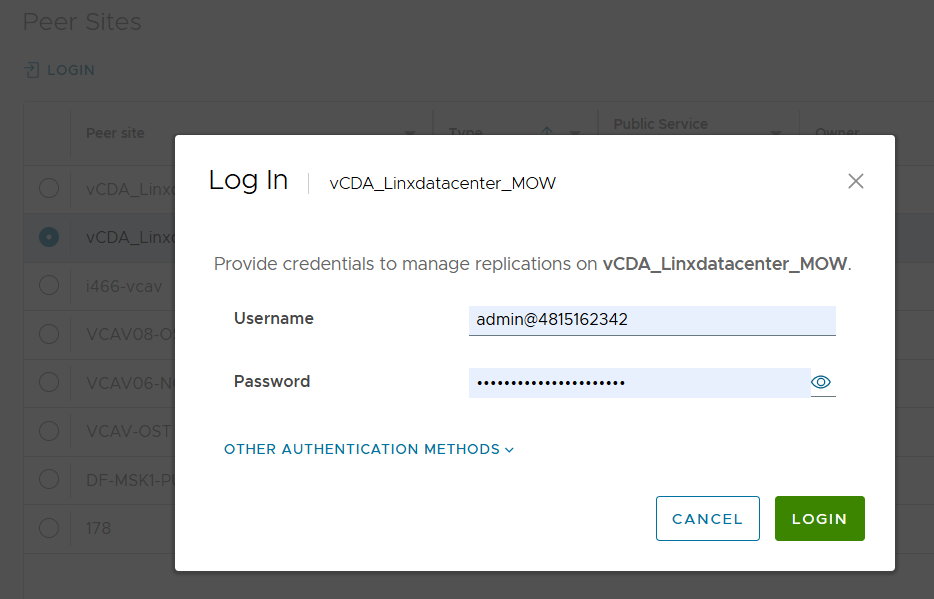
Task: Select the VCAV-OST peer site radio button
Action: click(x=48, y=431)
